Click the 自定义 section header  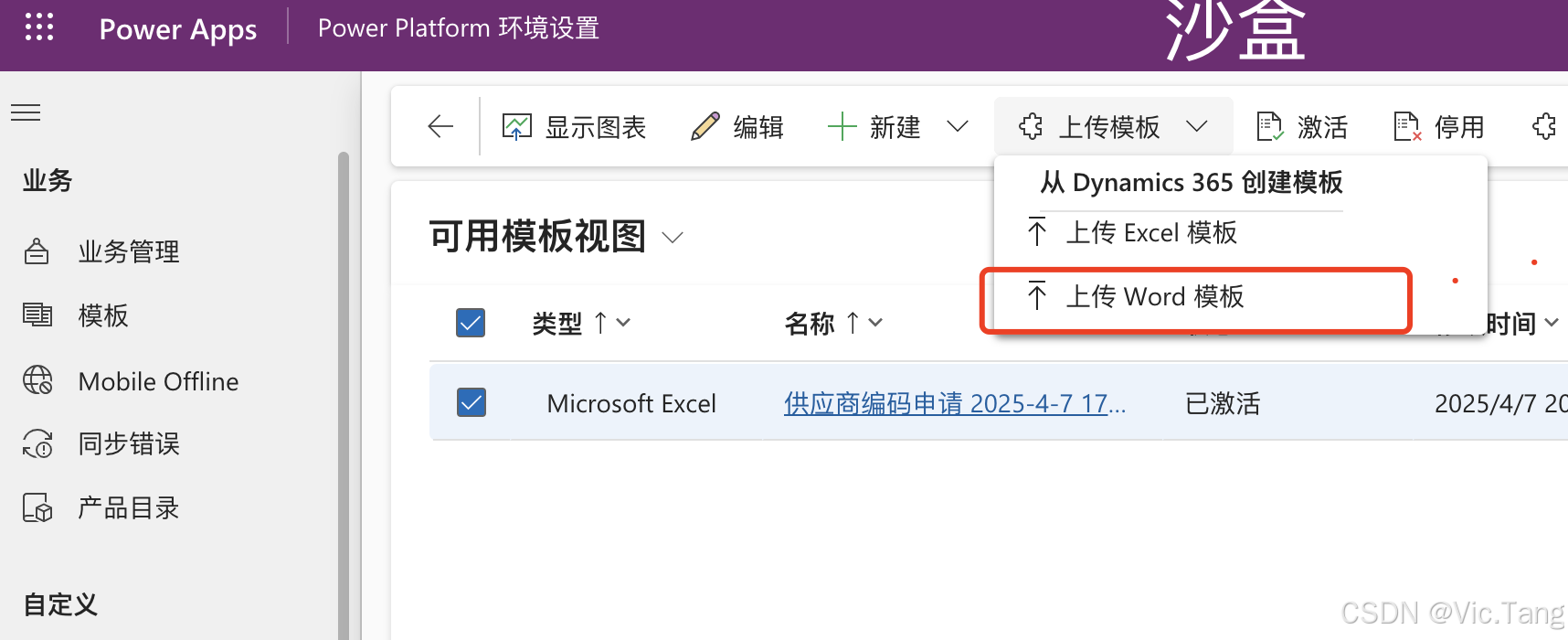60,604
